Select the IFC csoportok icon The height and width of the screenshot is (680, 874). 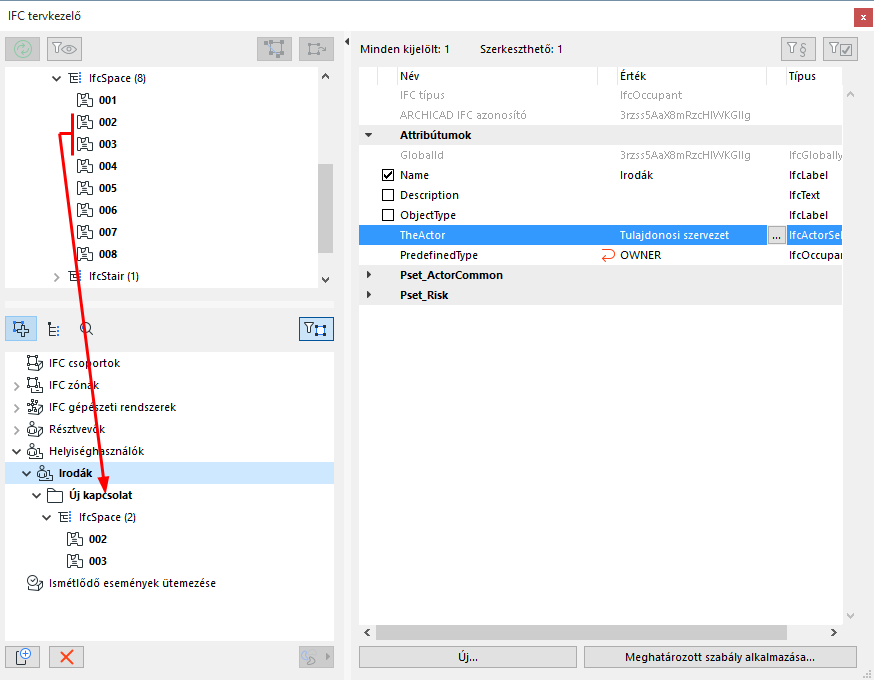[x=35, y=363]
